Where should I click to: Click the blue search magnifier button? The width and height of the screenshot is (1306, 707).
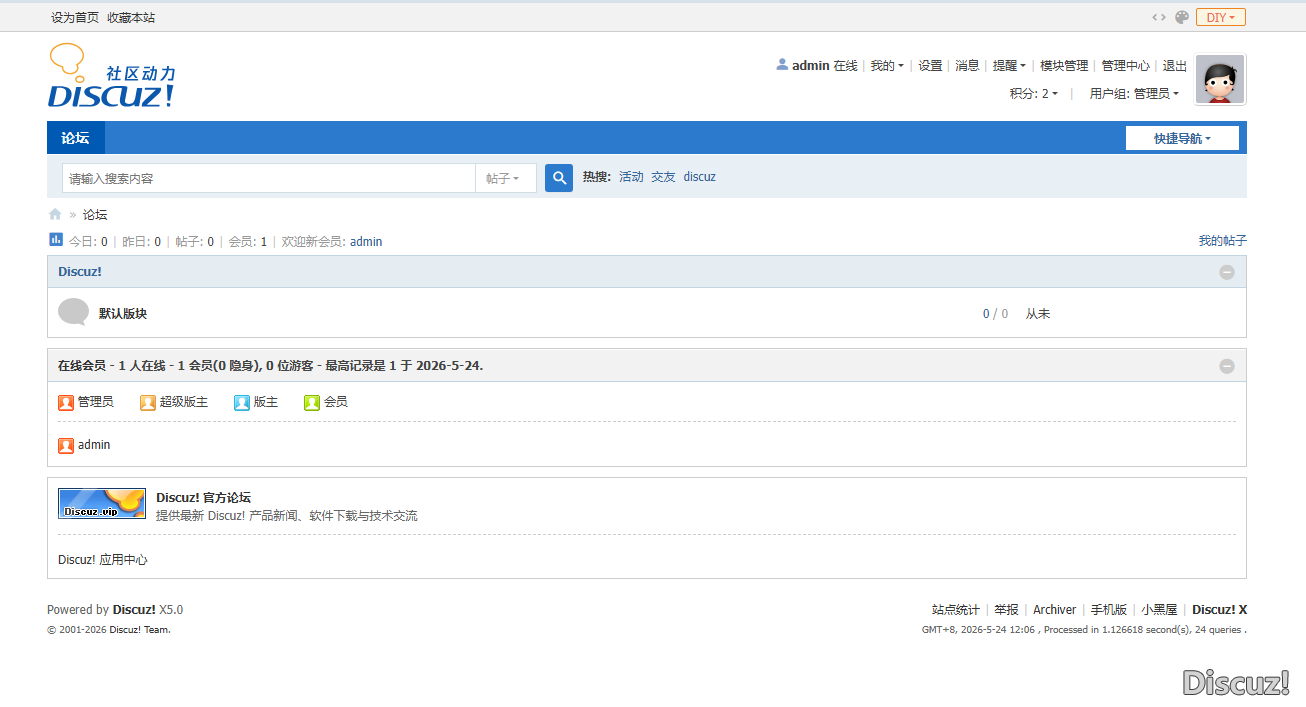coord(559,178)
